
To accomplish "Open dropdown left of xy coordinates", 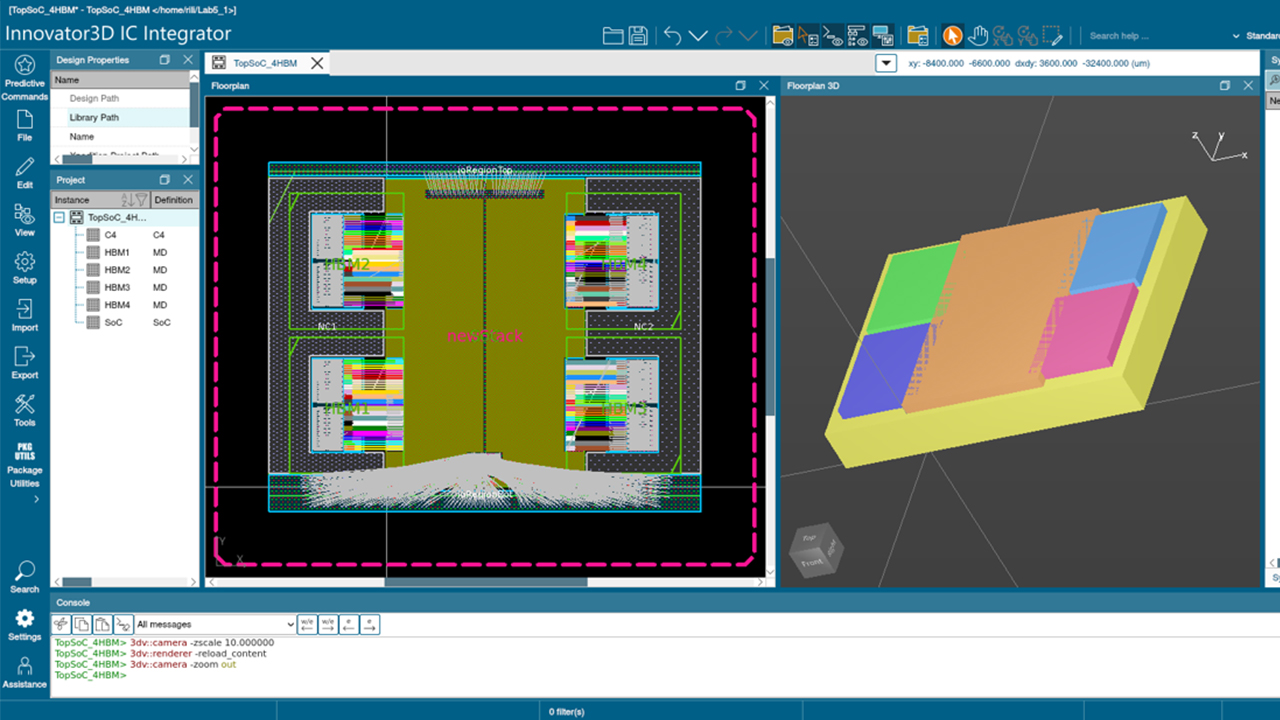I will [885, 63].
